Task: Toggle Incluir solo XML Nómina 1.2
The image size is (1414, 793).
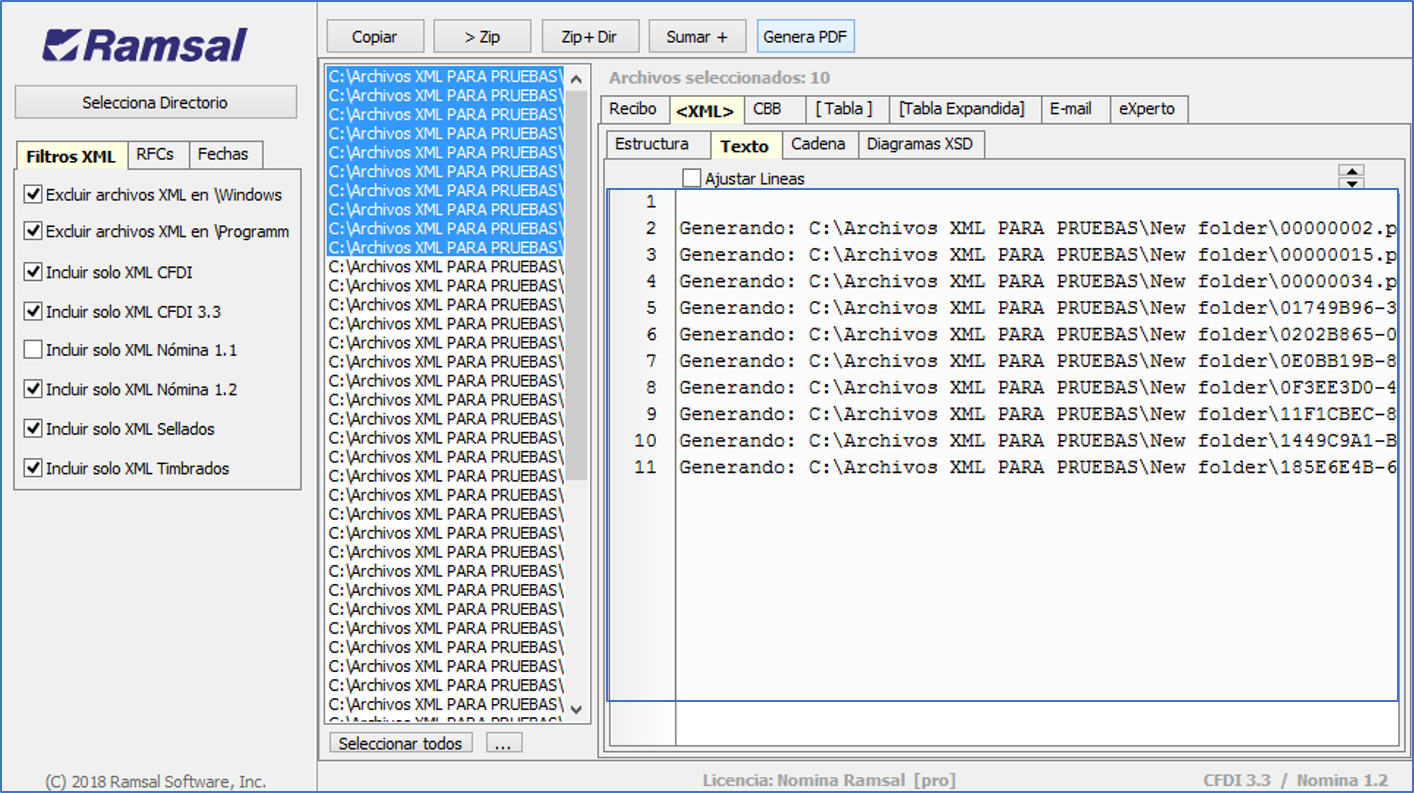Action: 33,389
